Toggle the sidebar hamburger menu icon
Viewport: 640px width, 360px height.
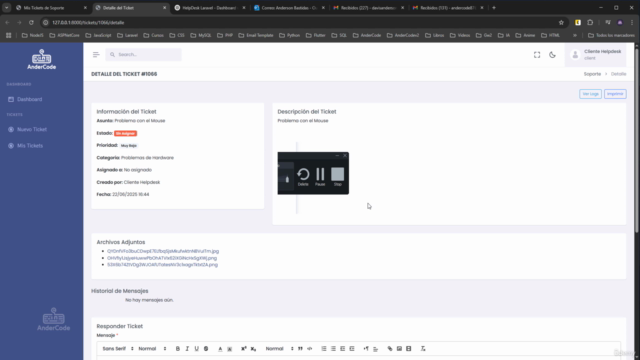pyautogui.click(x=96, y=55)
